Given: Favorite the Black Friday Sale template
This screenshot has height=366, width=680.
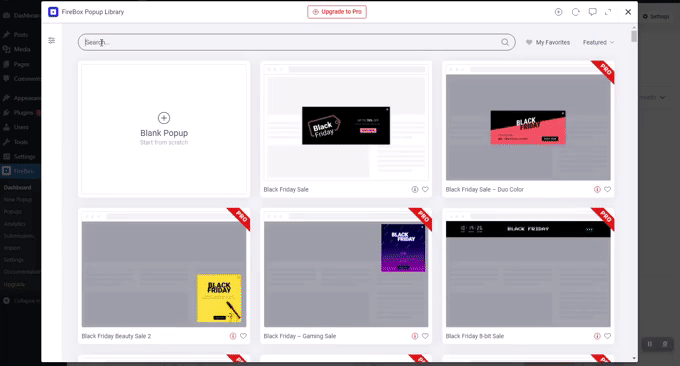Looking at the screenshot, I should tap(425, 190).
